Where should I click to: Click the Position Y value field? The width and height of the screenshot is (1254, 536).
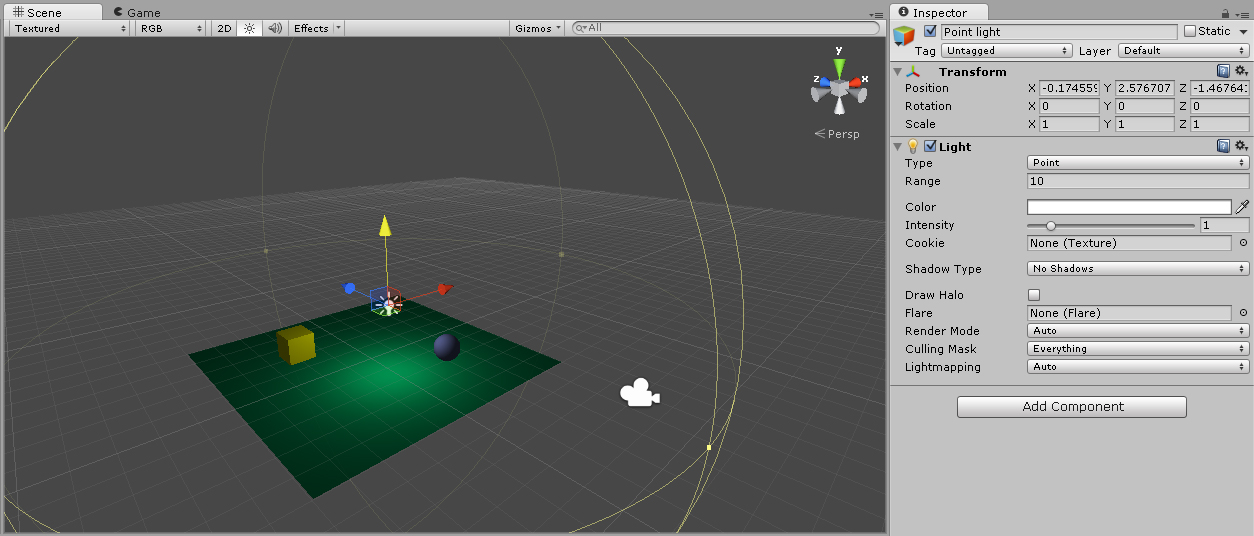pos(1144,88)
